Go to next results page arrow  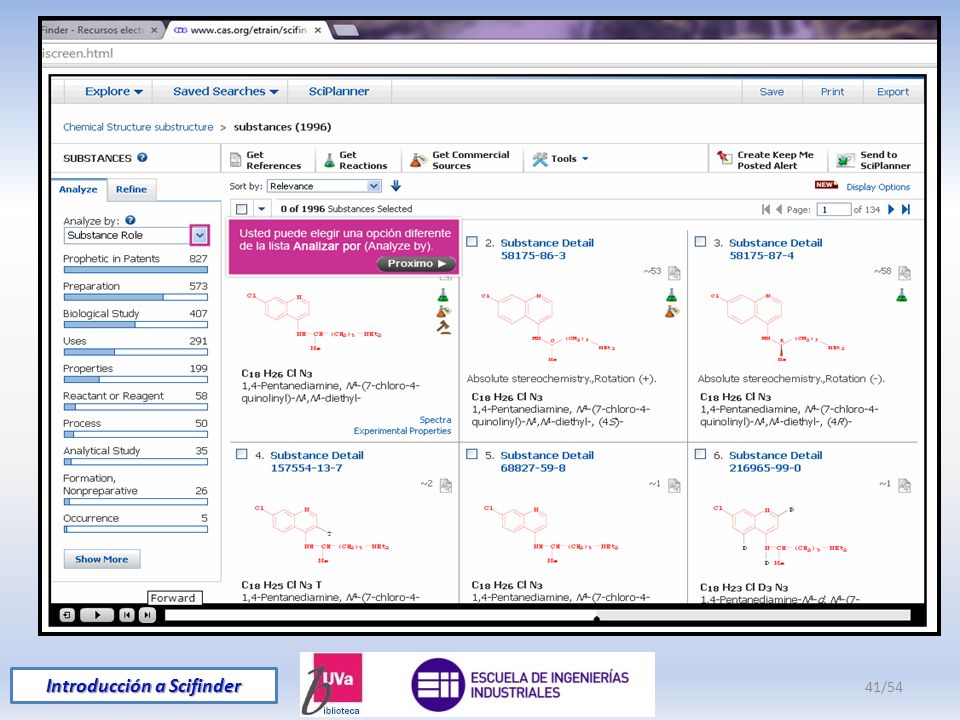pyautogui.click(x=891, y=209)
